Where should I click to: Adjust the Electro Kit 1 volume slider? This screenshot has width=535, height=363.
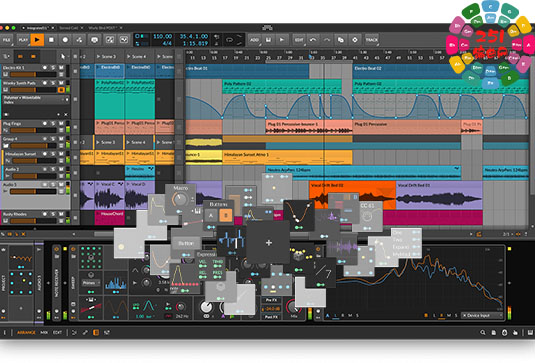tap(33, 74)
